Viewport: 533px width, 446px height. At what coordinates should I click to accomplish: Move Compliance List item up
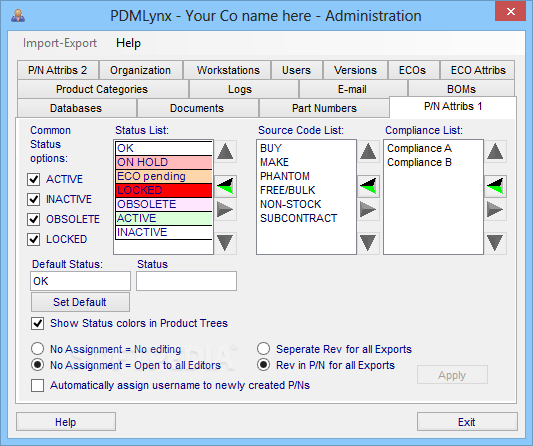tap(495, 152)
